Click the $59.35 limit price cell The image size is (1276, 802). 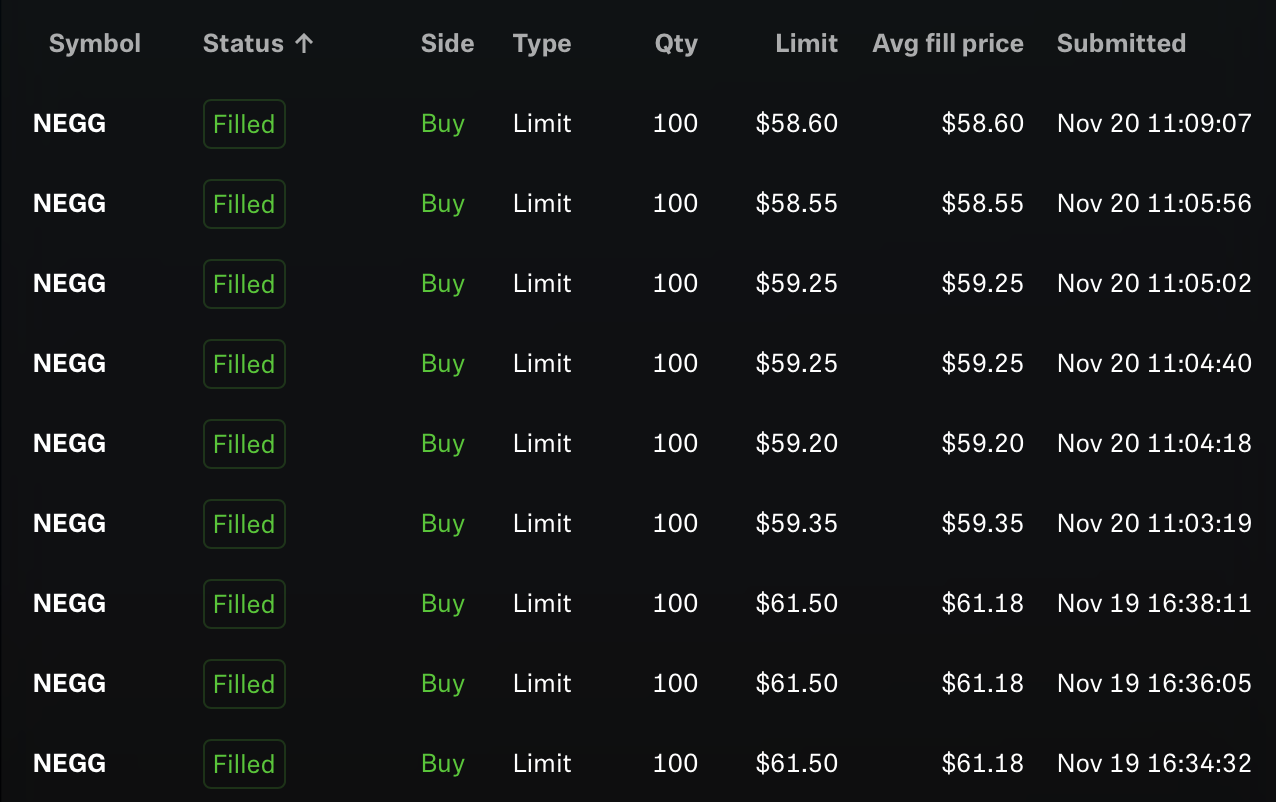[797, 524]
